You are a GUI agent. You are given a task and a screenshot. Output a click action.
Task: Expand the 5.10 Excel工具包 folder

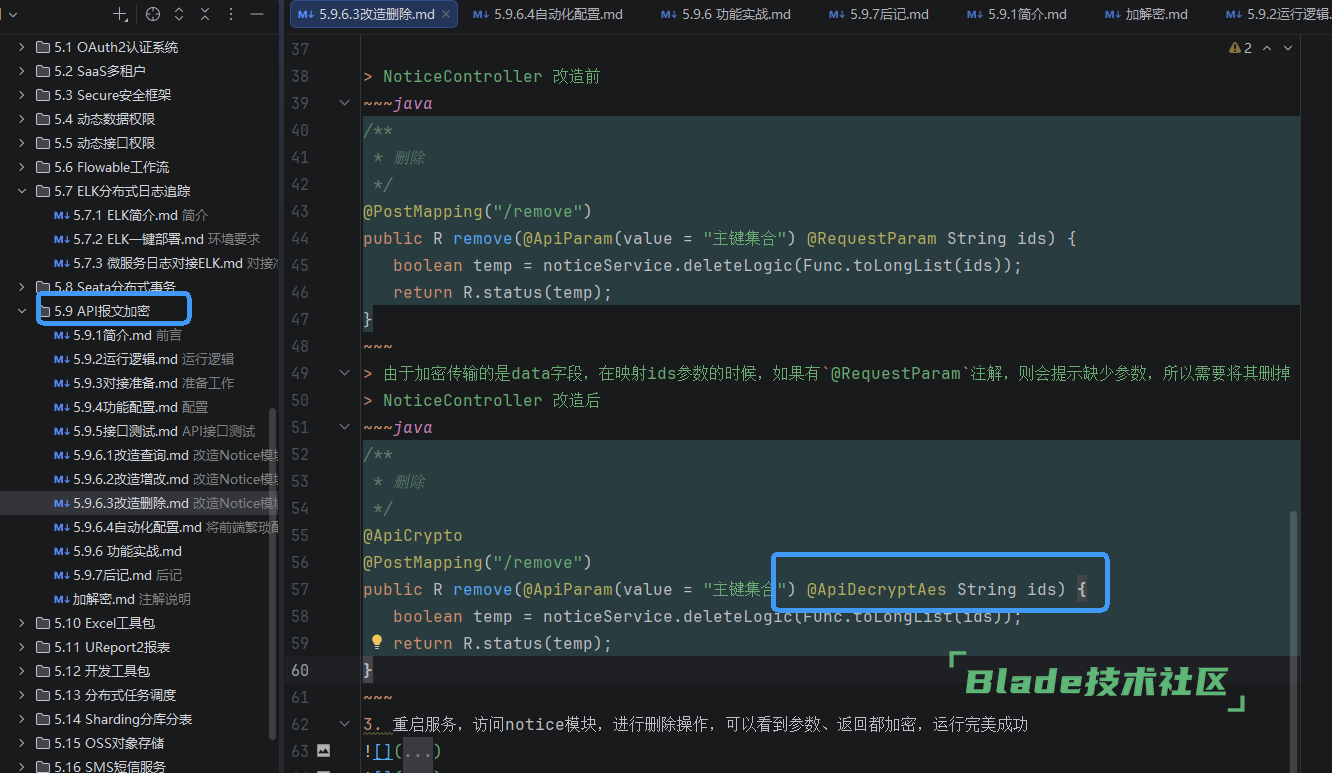(x=22, y=623)
